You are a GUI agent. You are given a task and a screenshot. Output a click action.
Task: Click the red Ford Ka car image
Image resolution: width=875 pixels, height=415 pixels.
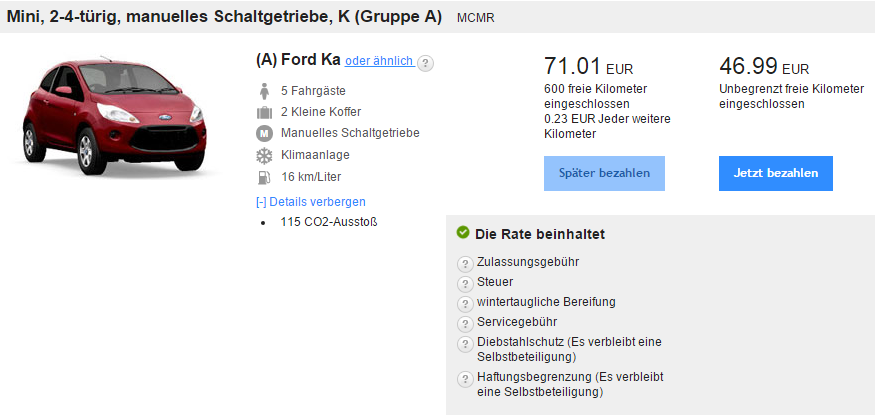pyautogui.click(x=114, y=115)
